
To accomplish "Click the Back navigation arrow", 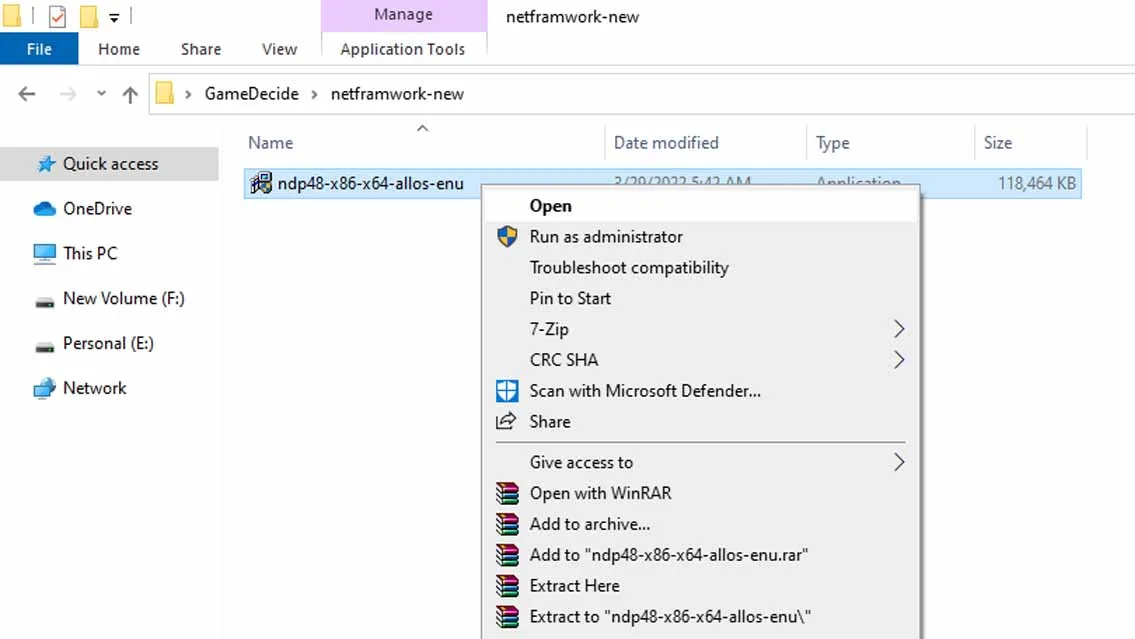I will tap(27, 94).
